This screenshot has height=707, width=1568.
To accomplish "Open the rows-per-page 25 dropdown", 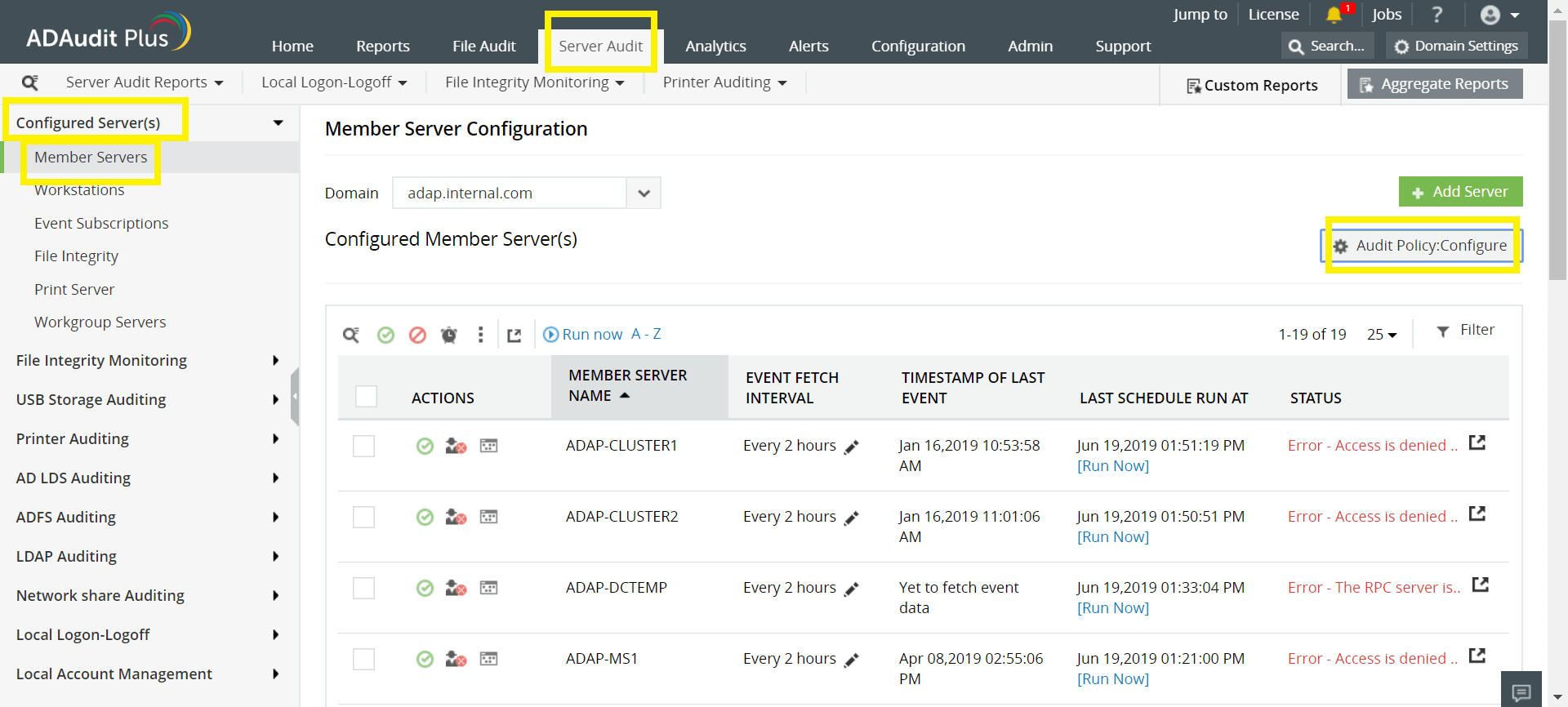I will tap(1382, 335).
